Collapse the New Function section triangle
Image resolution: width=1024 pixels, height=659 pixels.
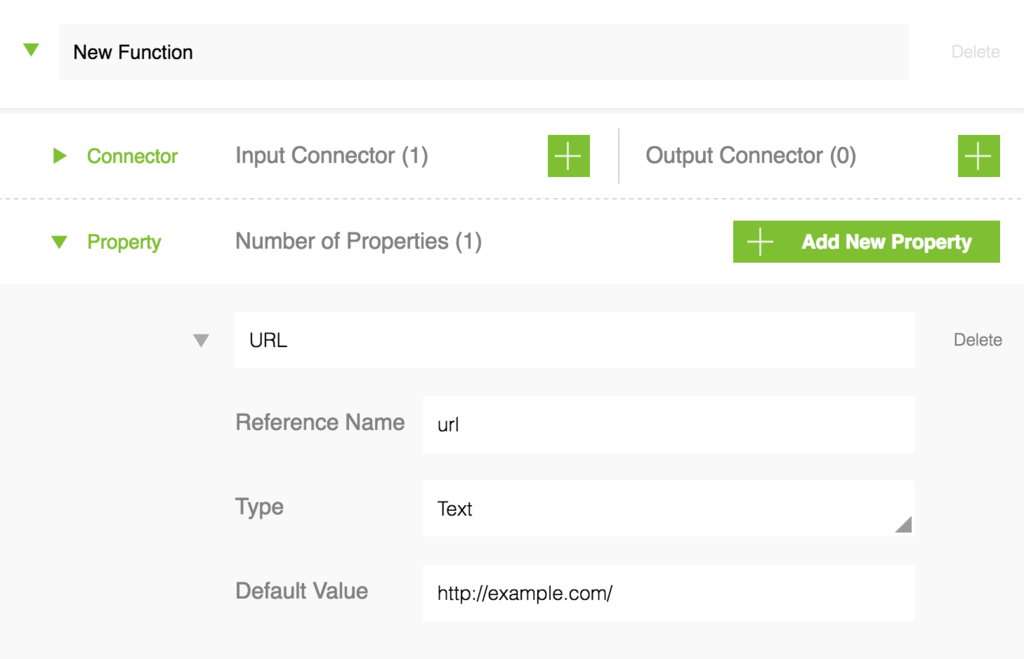(x=31, y=50)
